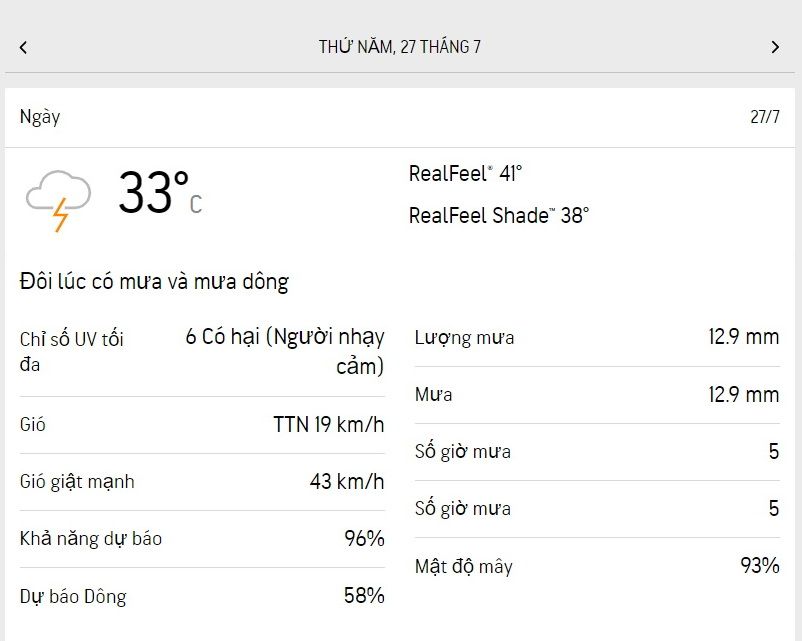
Task: Select the Gió TTN 19 km/h row
Action: [202, 425]
